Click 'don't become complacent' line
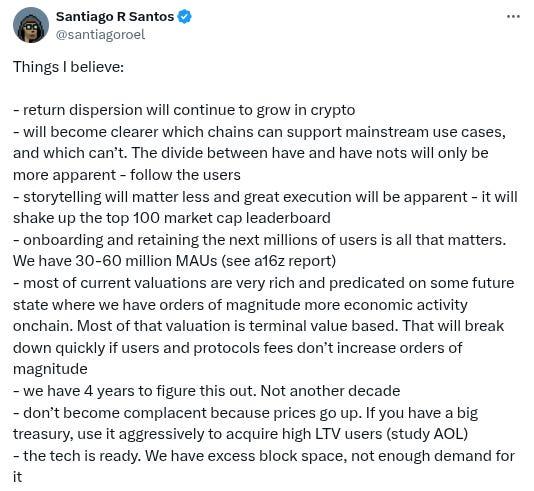Viewport: 534px width, 491px height. click(246, 413)
